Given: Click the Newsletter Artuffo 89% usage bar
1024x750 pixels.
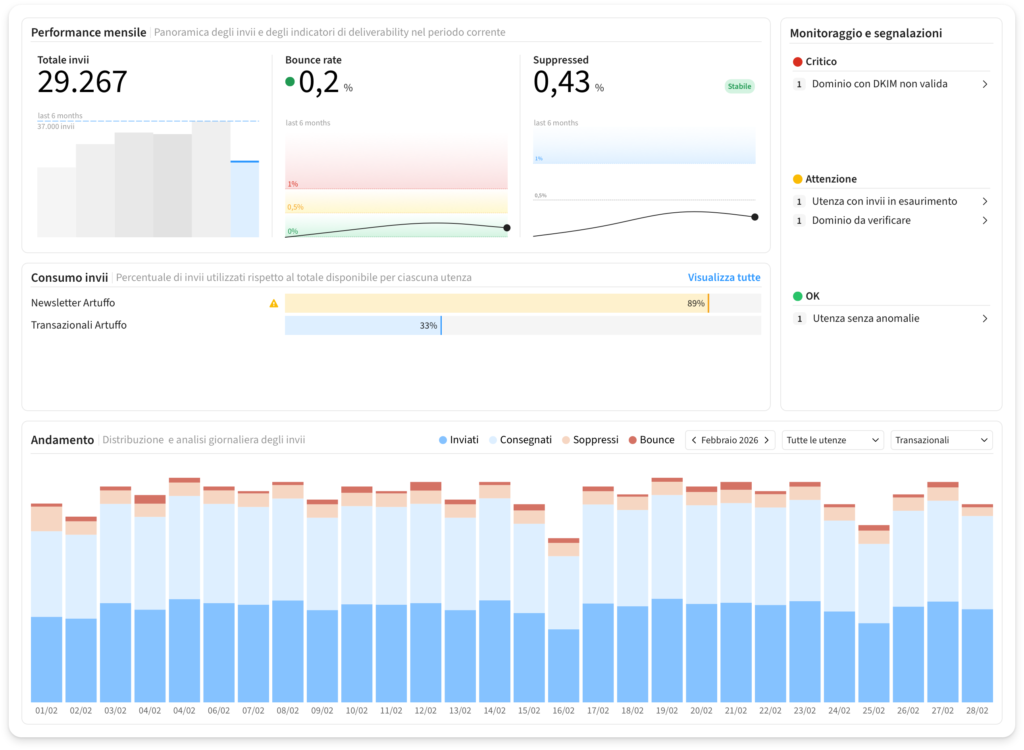Looking at the screenshot, I should point(496,303).
